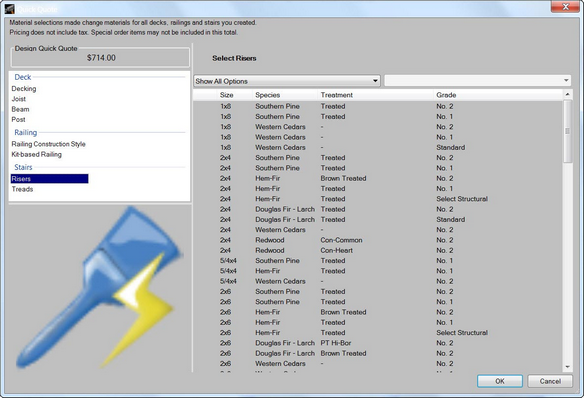Screen dimensions: 584x398
Task: Select 2x6 Douglas Fir - Larch PT Hi-Bor row
Action: pos(378,343)
